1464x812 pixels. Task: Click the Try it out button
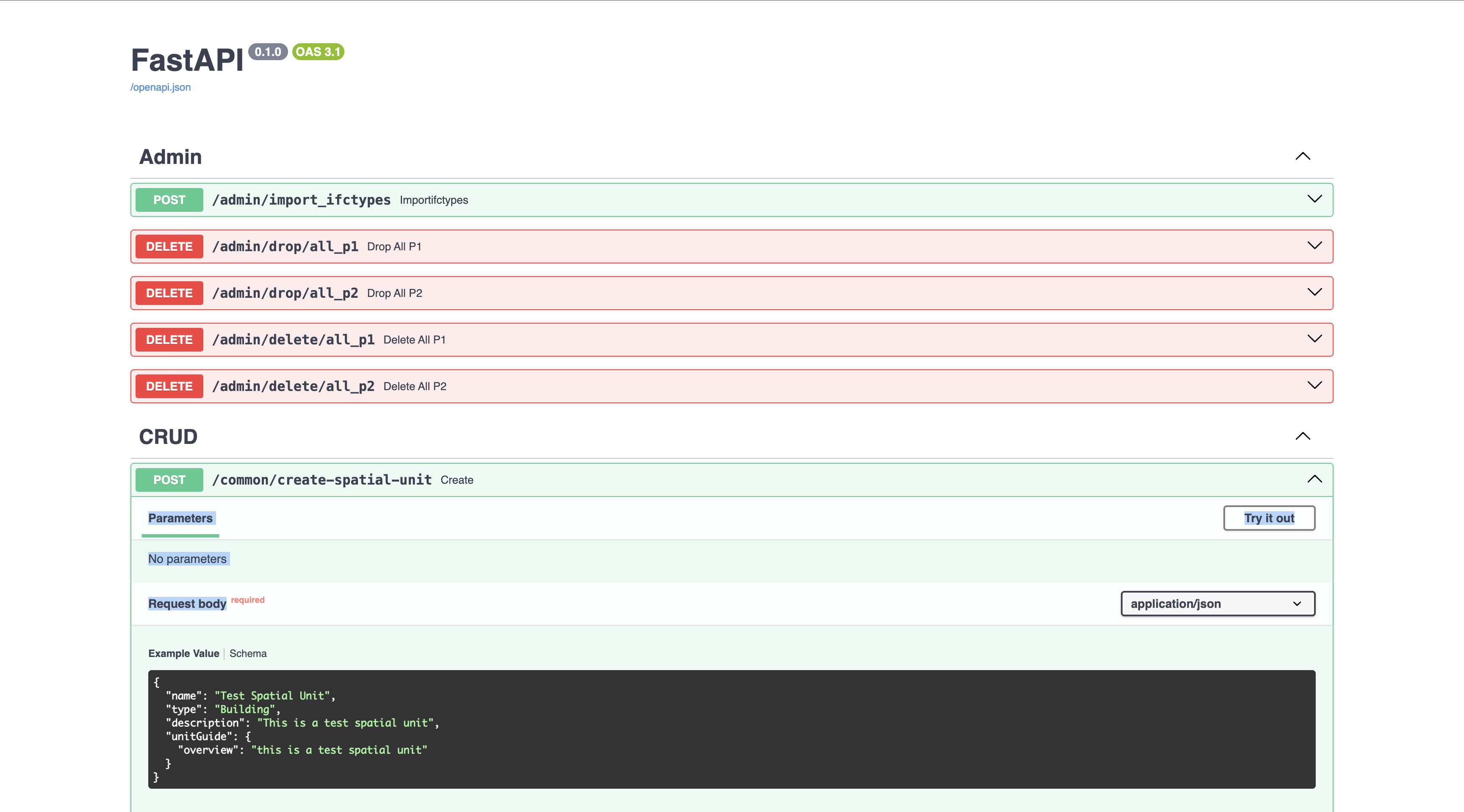pyautogui.click(x=1269, y=518)
